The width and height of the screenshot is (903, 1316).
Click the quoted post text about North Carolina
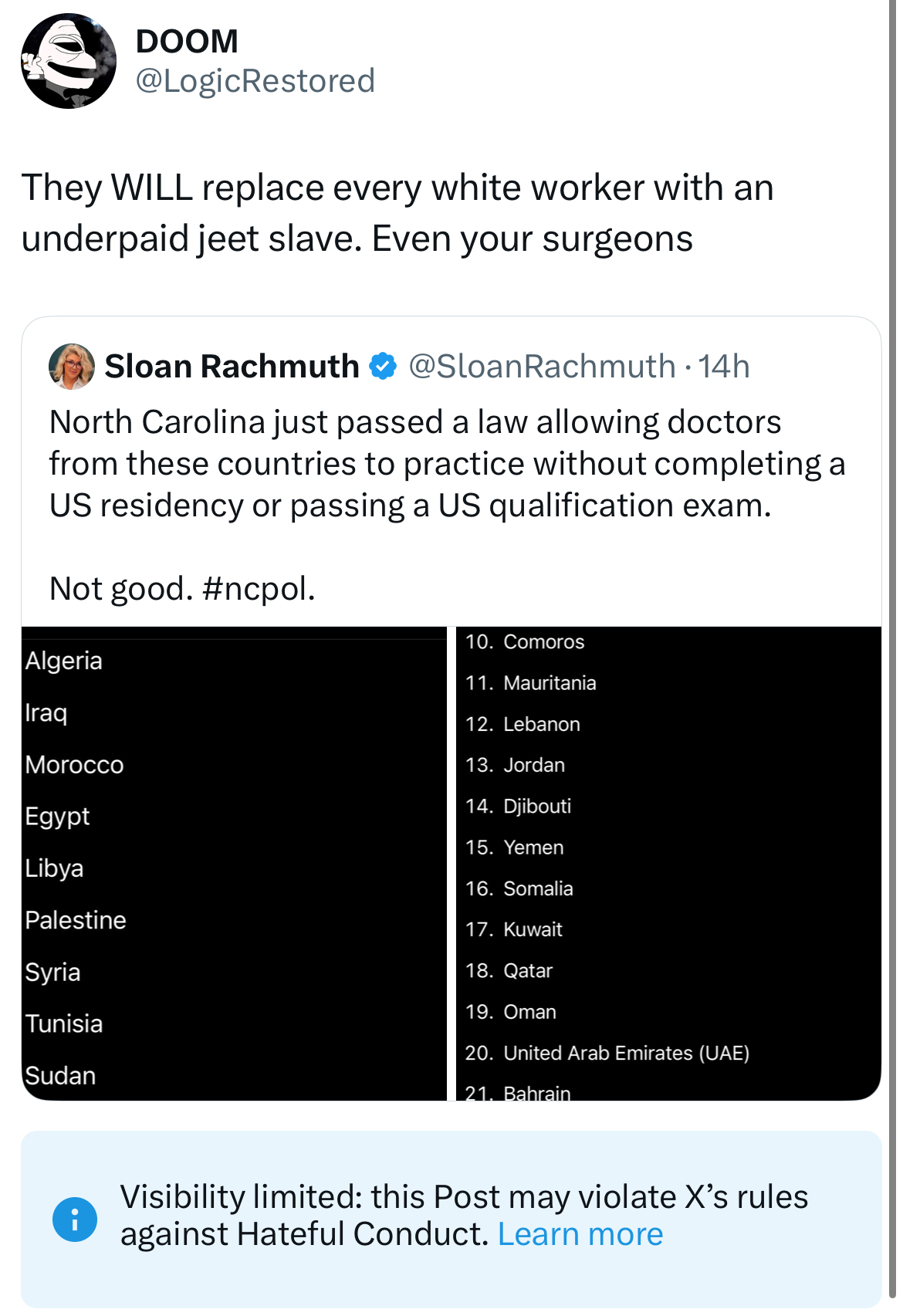[447, 464]
